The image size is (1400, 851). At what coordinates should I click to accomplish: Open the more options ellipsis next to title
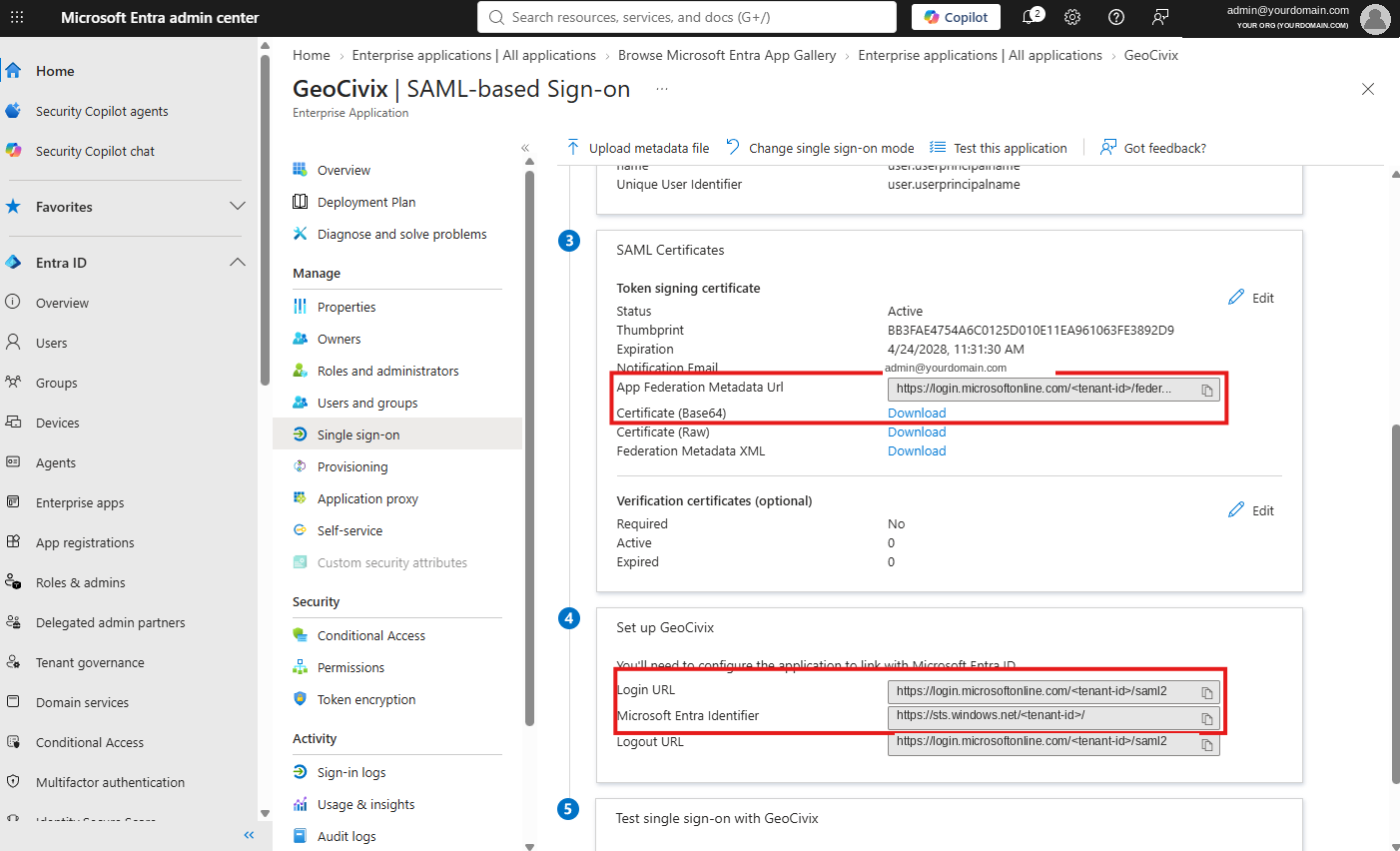click(662, 89)
